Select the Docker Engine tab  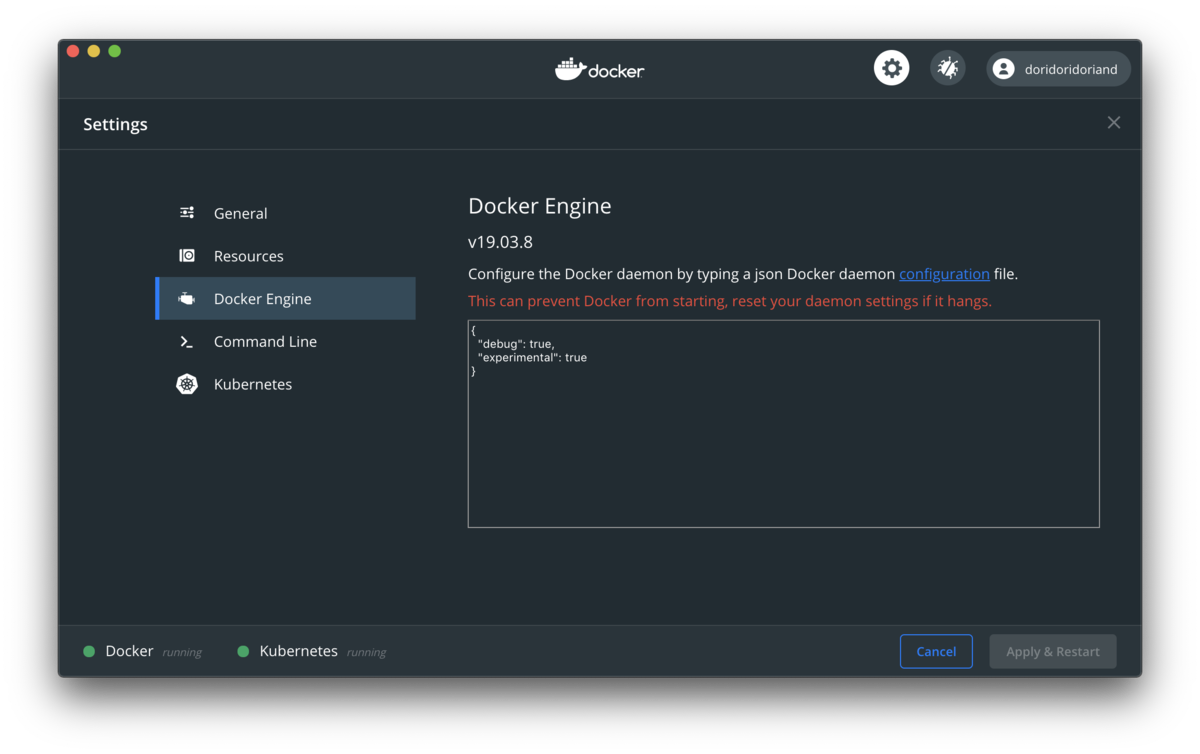pyautogui.click(x=286, y=299)
